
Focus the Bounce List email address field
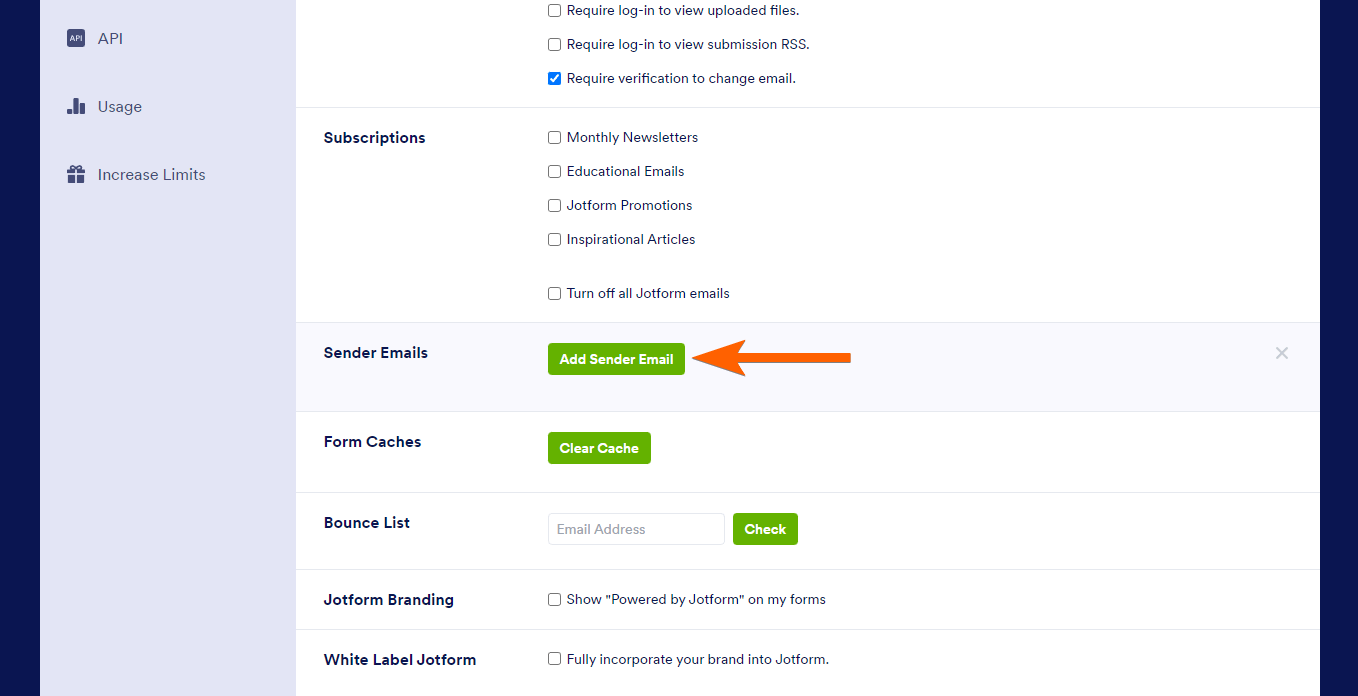636,529
